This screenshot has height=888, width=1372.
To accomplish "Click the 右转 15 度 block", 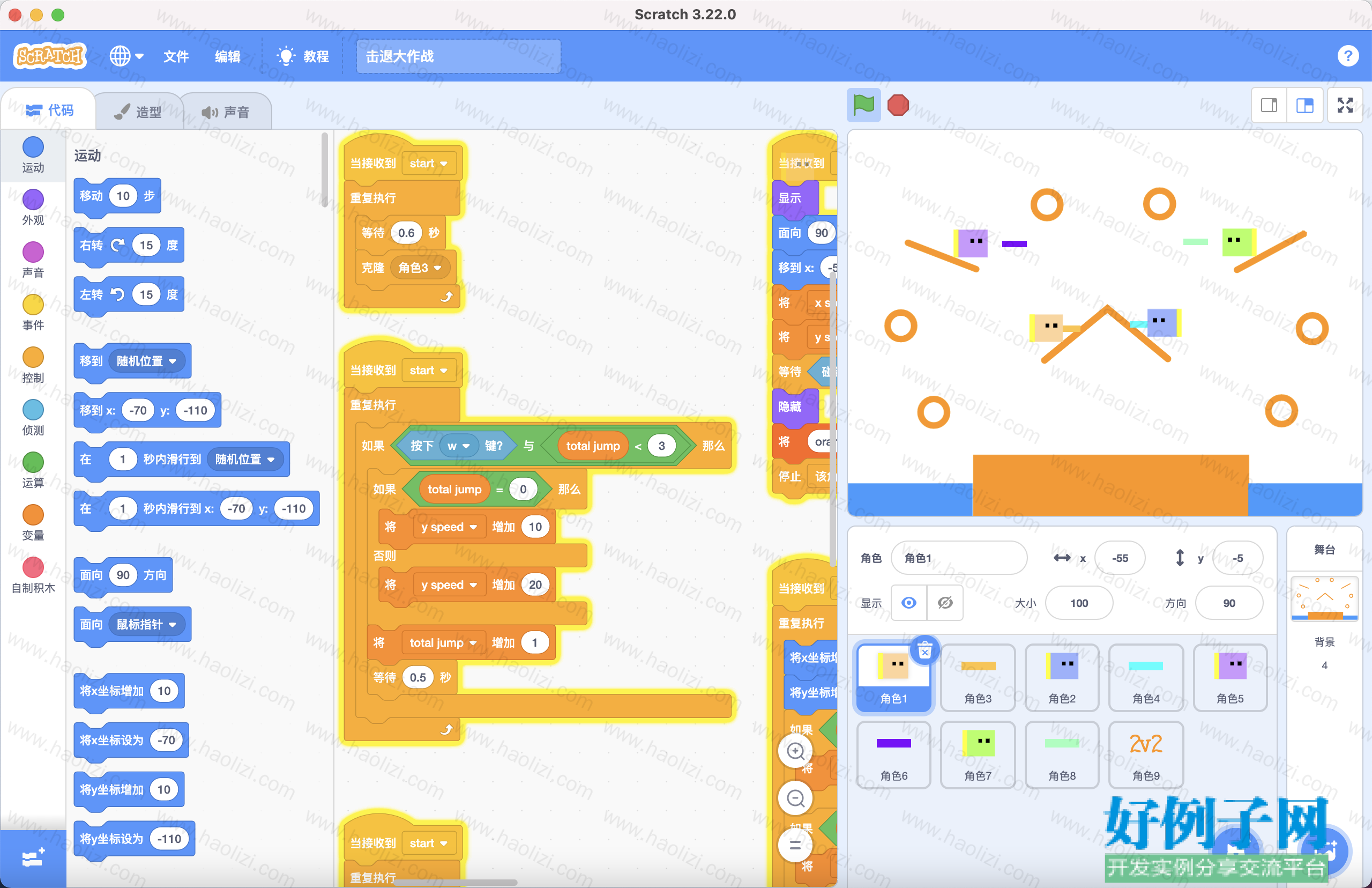I will (x=129, y=245).
